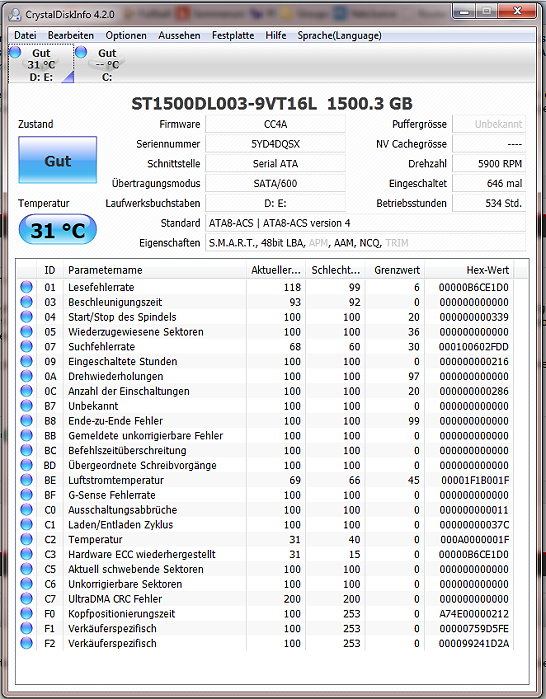546x699 pixels.
Task: Click status orb of Unkorrigierbare Sektoren
Action: (x=26, y=584)
